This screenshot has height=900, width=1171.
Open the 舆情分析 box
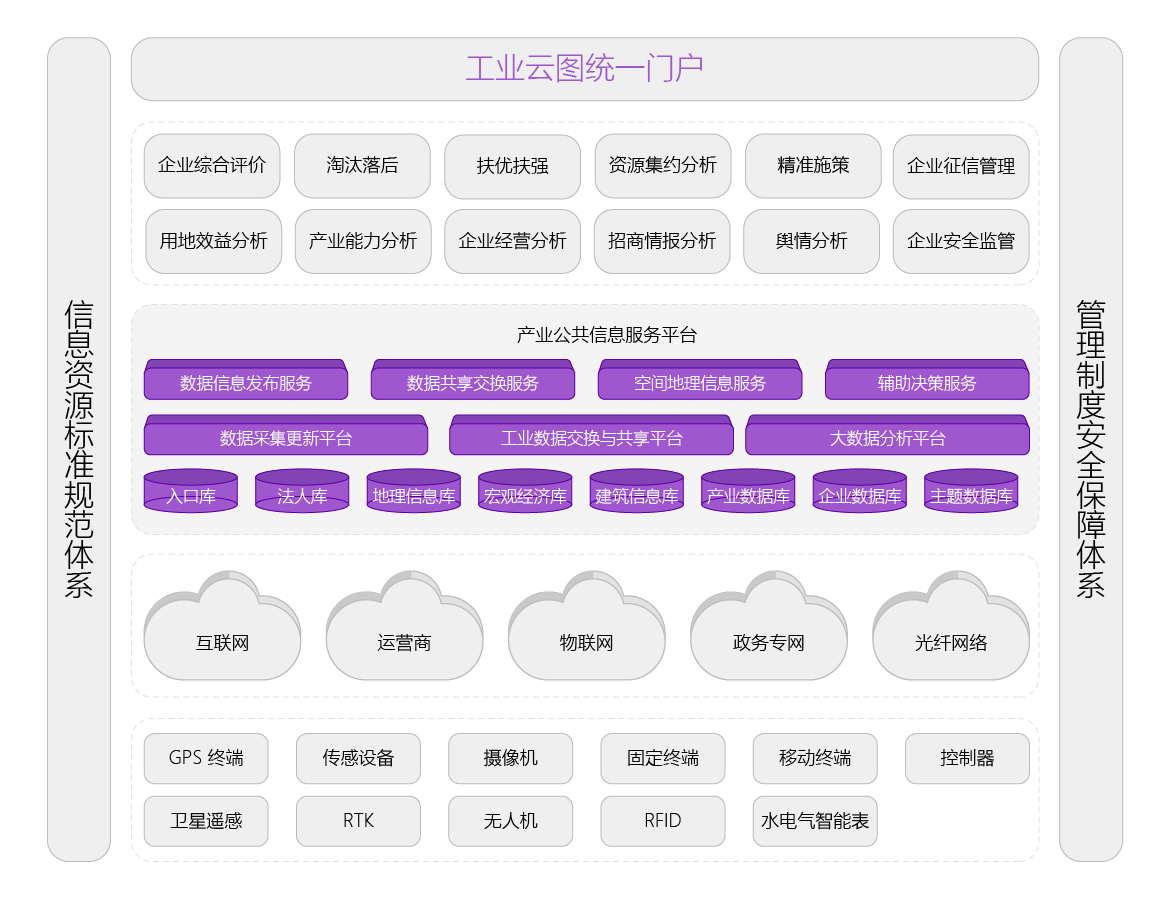812,241
